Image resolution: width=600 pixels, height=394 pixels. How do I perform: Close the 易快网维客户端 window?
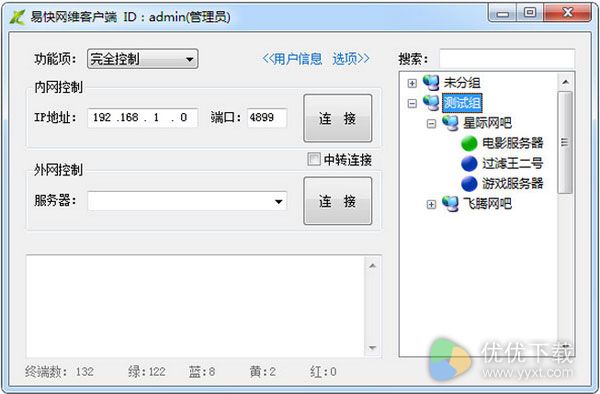tap(567, 13)
